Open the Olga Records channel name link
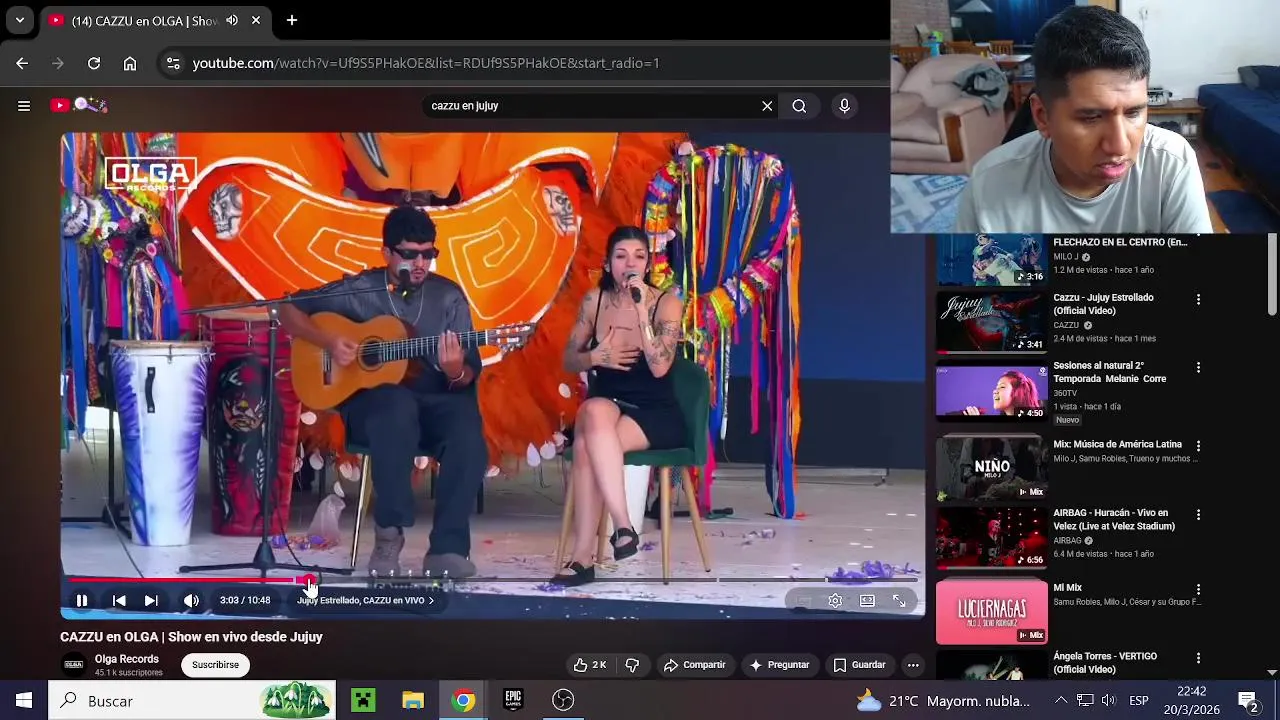1280x720 pixels. click(126, 659)
